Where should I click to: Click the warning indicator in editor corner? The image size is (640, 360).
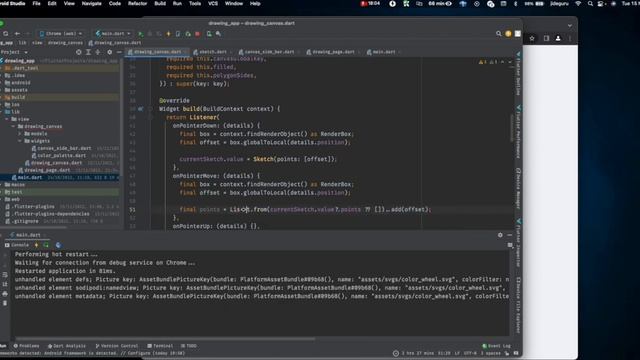point(482,62)
